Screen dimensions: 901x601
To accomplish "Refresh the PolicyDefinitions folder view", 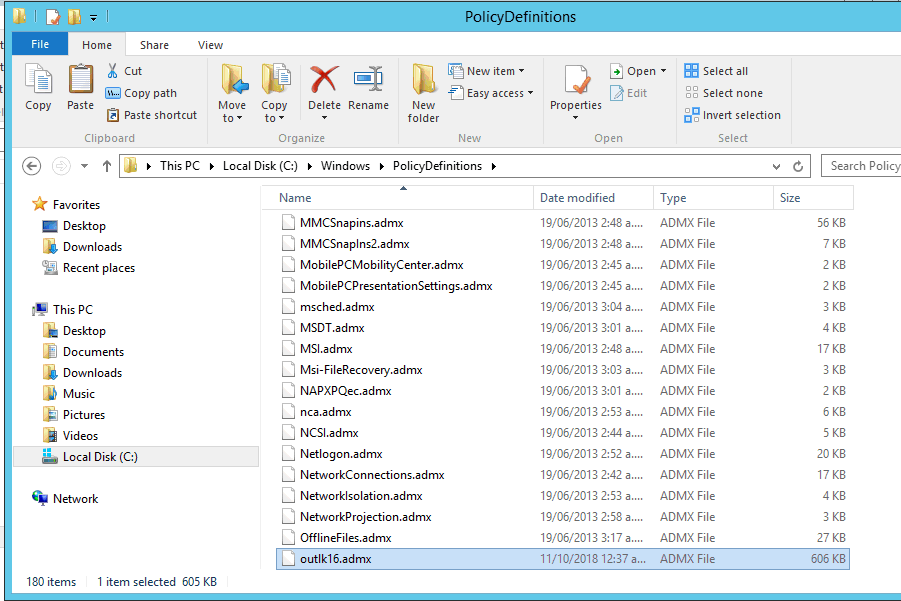I will (x=797, y=166).
